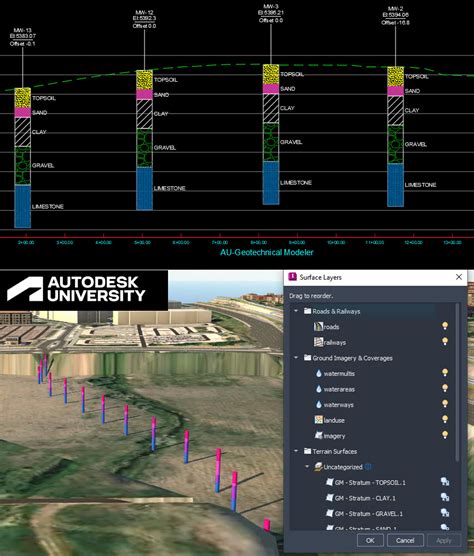The width and height of the screenshot is (474, 556).
Task: Select the imagery layer name
Action: click(334, 436)
